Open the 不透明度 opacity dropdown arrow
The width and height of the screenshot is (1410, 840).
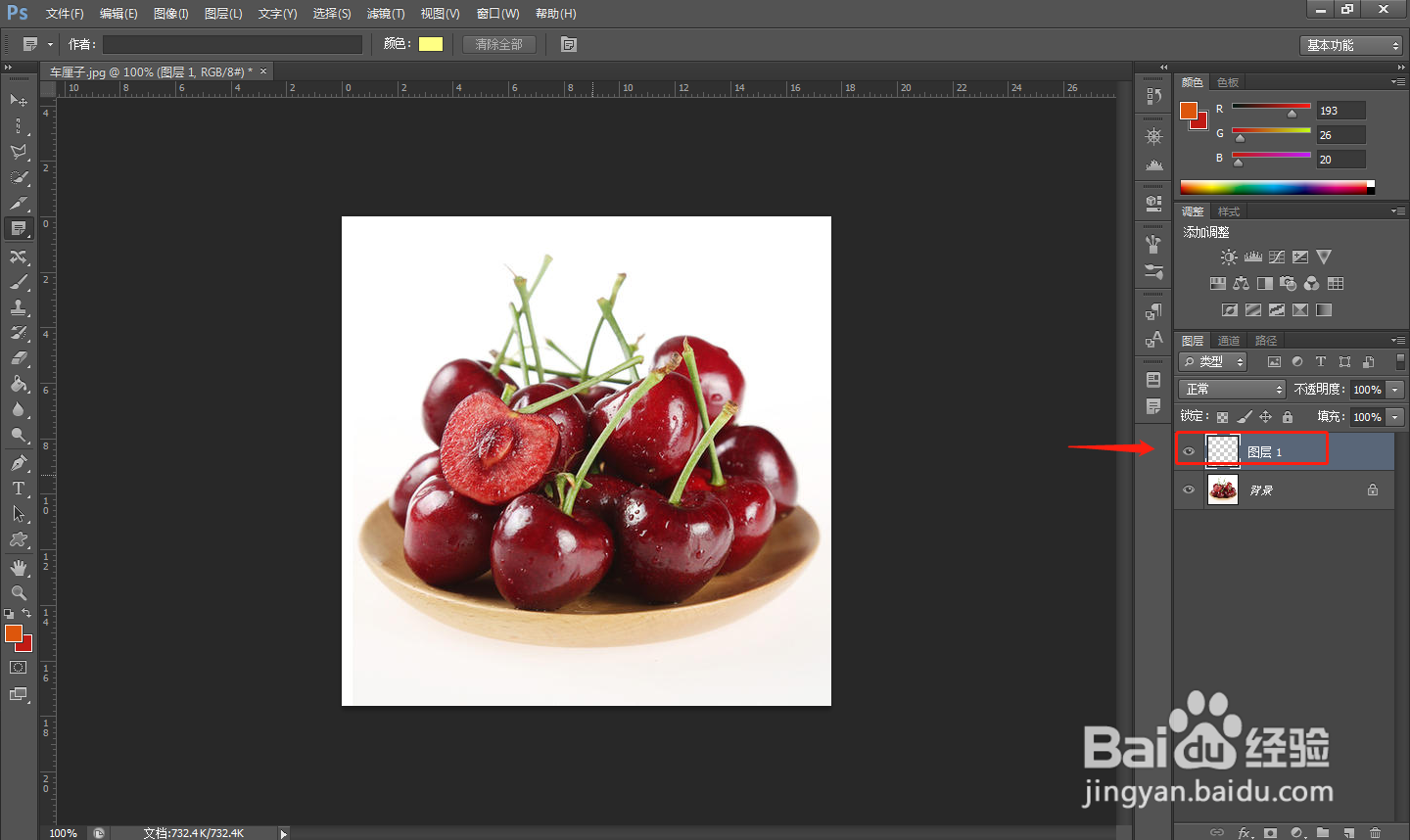[x=1396, y=390]
